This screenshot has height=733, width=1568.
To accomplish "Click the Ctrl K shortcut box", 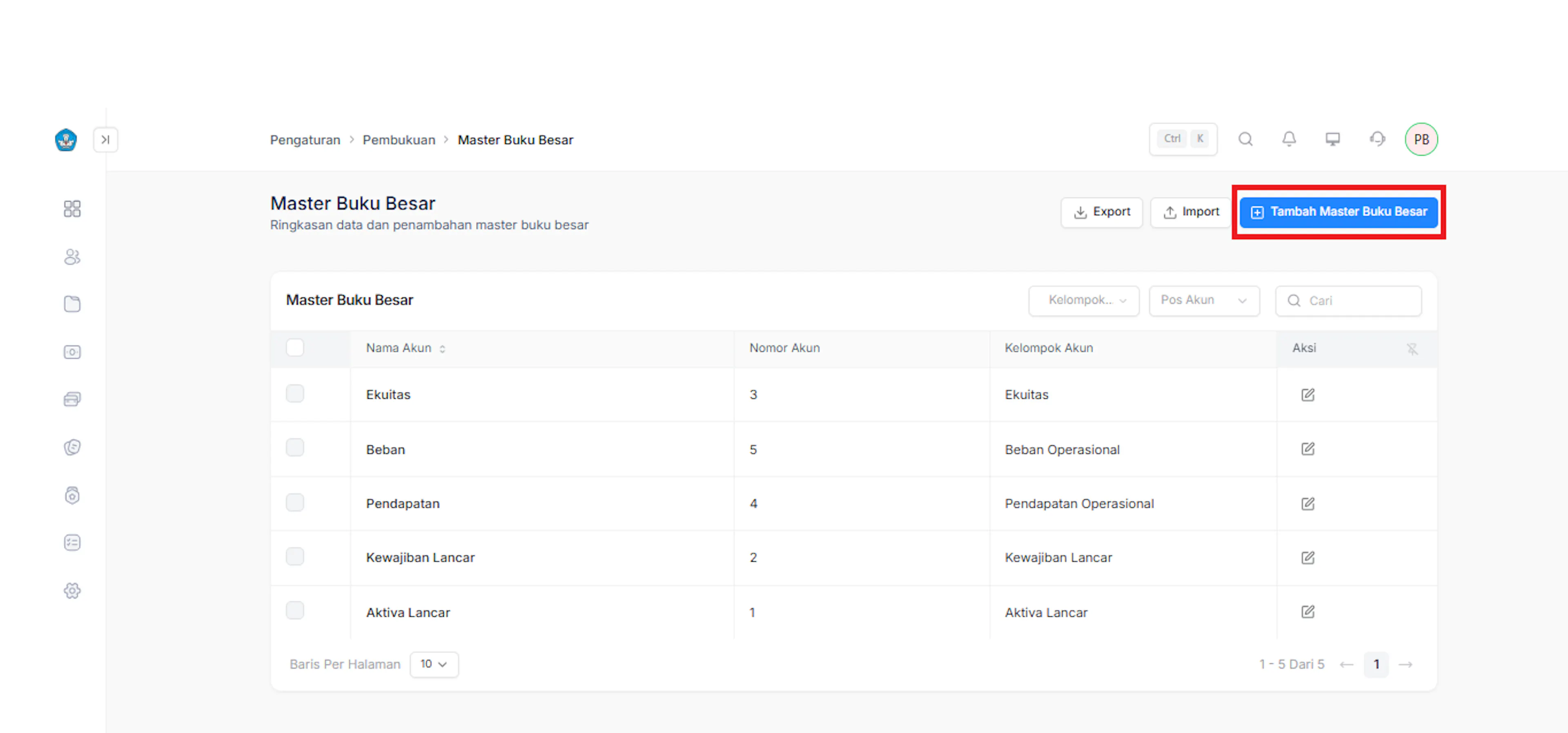I will point(1183,139).
